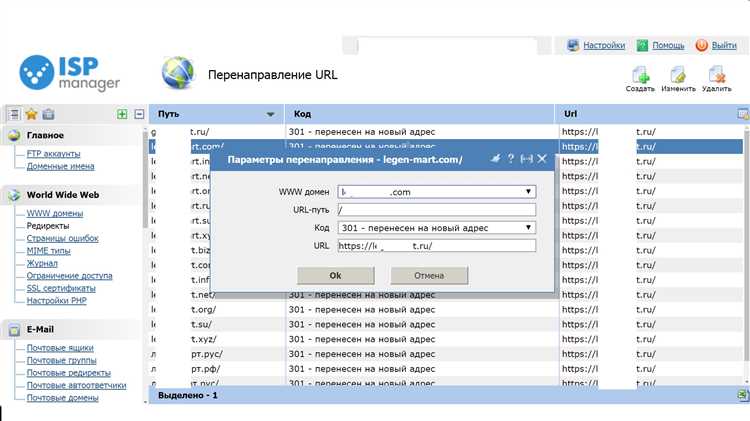Select the row with path t.su/

[x=446, y=324]
